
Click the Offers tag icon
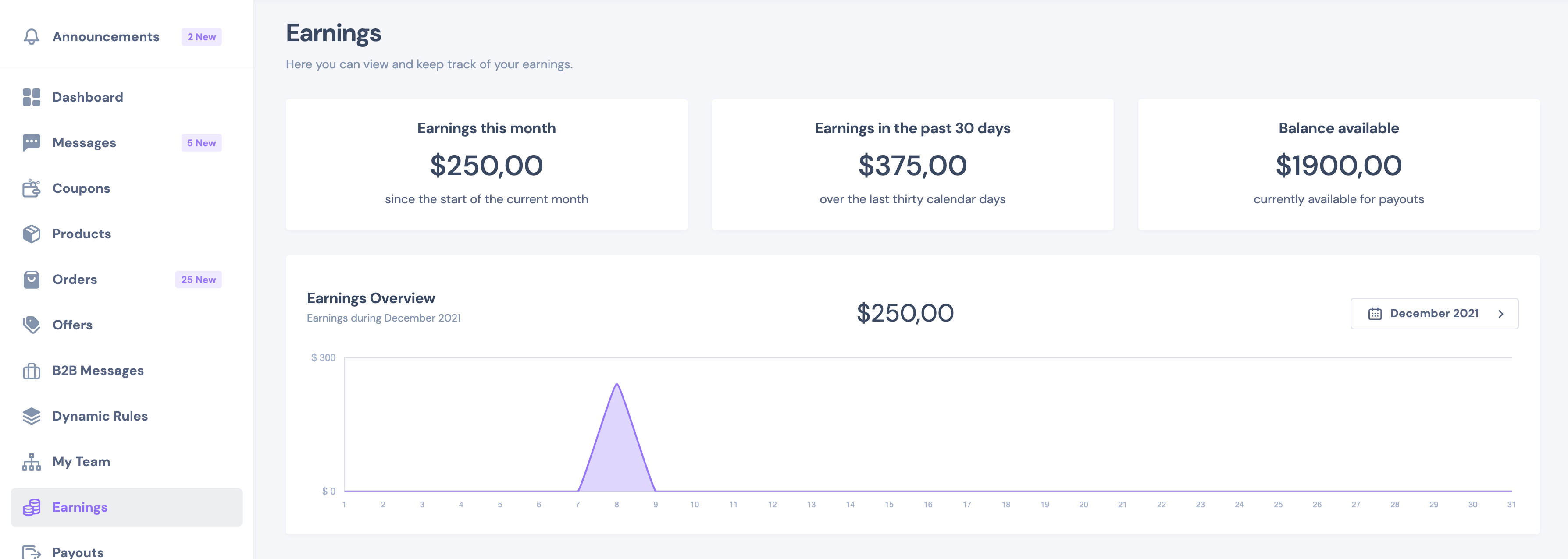(32, 325)
